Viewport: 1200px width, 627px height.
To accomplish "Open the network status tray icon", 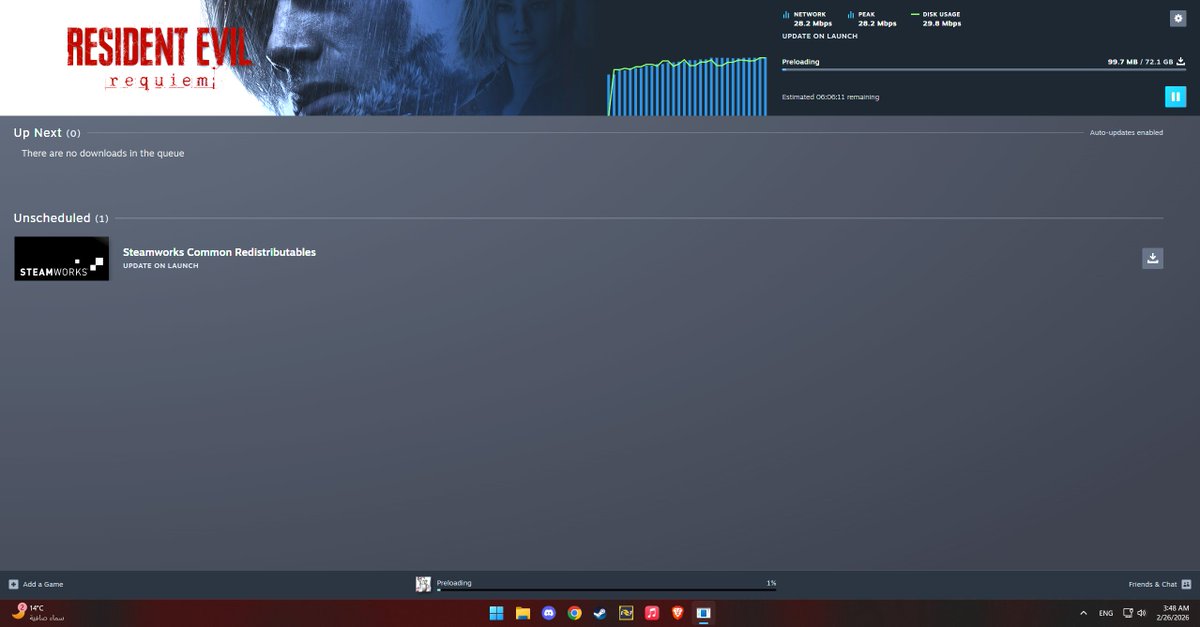I will (x=1128, y=613).
